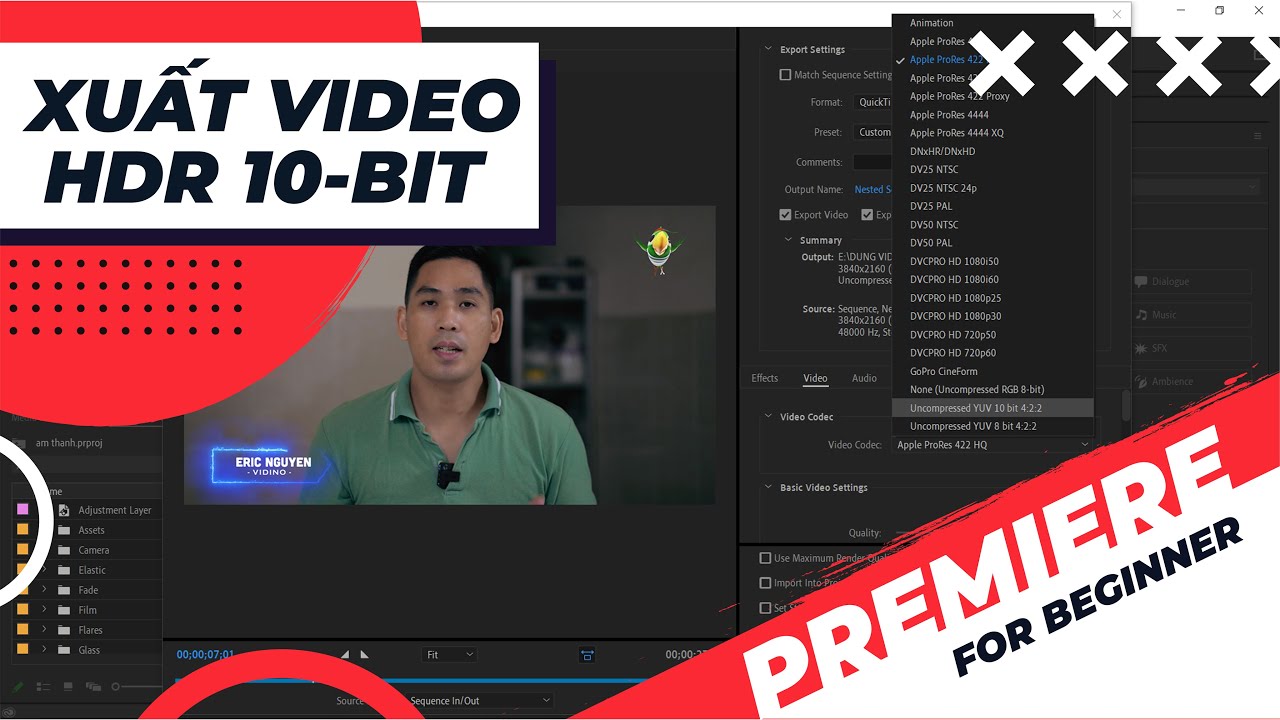
Task: Select DVCPRO HD 1080i60
Action: point(992,279)
